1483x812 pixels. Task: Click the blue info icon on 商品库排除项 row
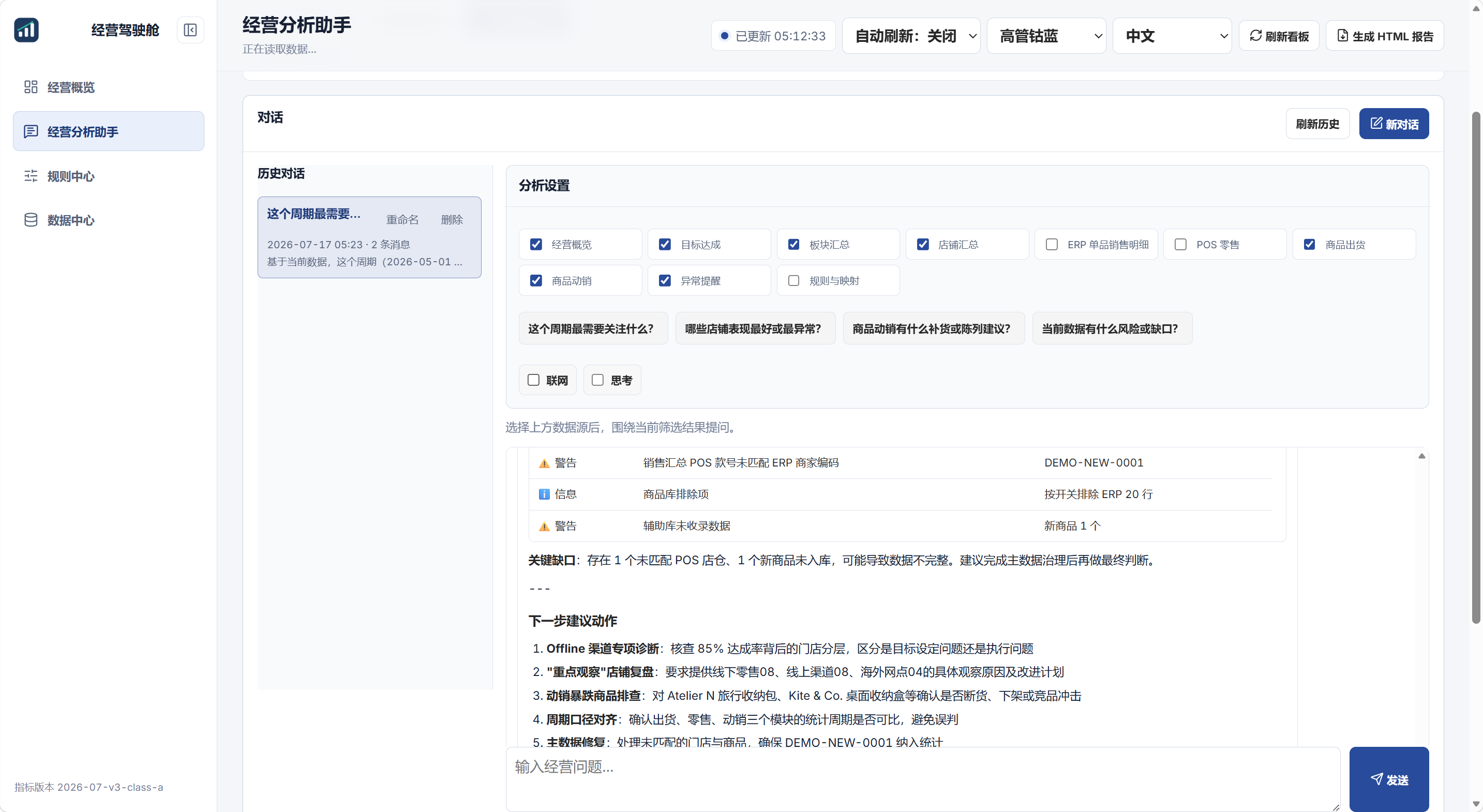[x=544, y=494]
